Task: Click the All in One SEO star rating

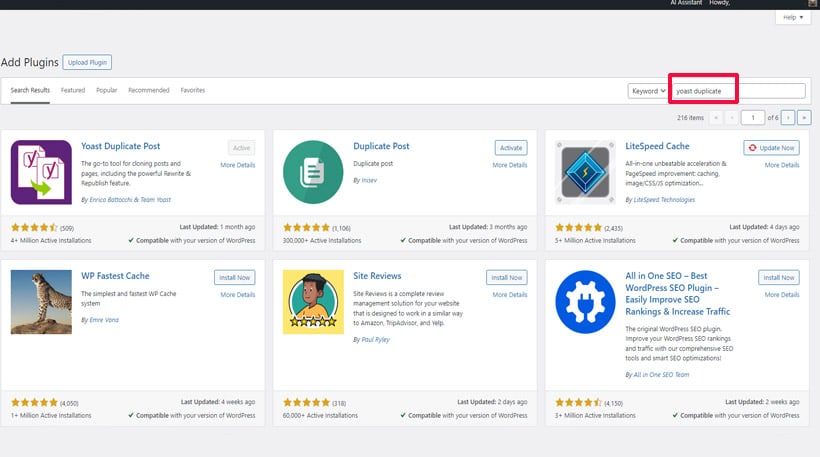Action: click(578, 402)
